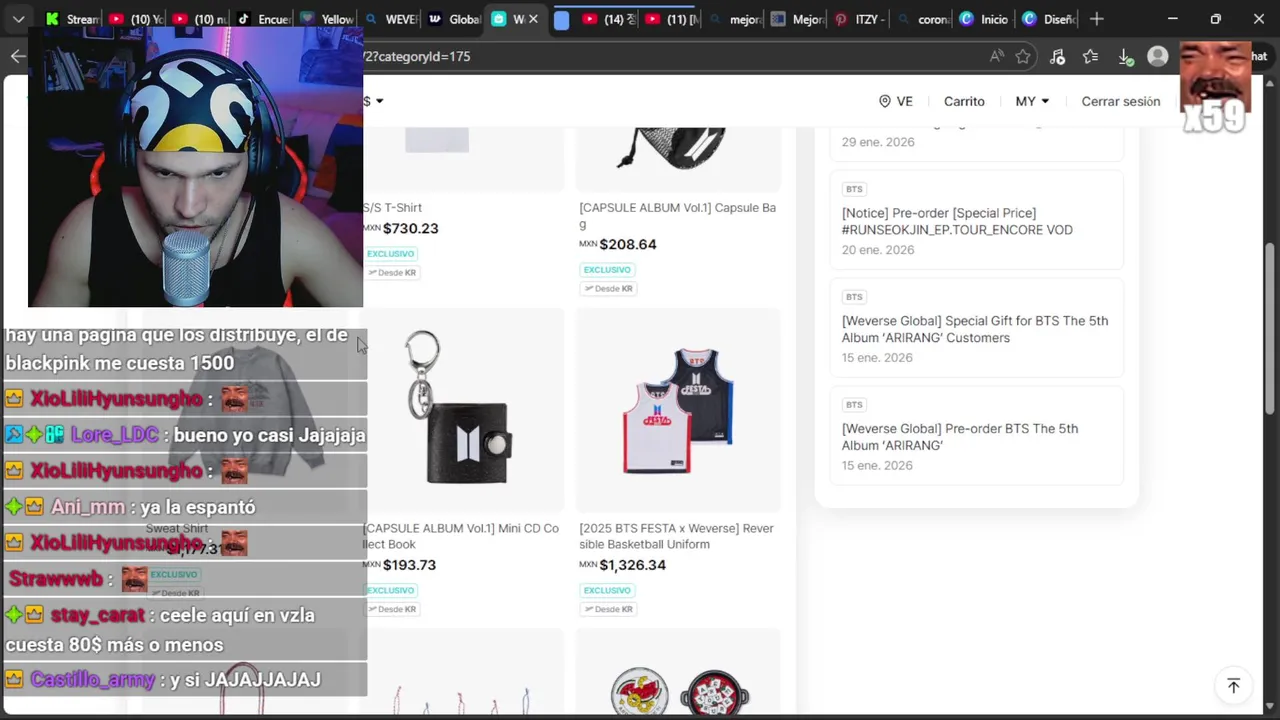
Task: Click EXCLUSIVO badge under Capsule Bag
Action: tap(607, 270)
